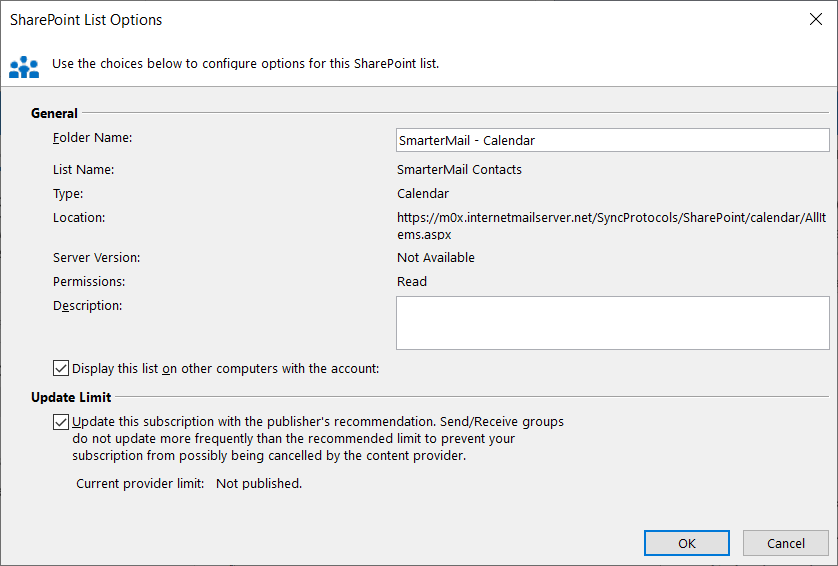Click the SharePoint List Options title text
838x566 pixels.
(86, 20)
